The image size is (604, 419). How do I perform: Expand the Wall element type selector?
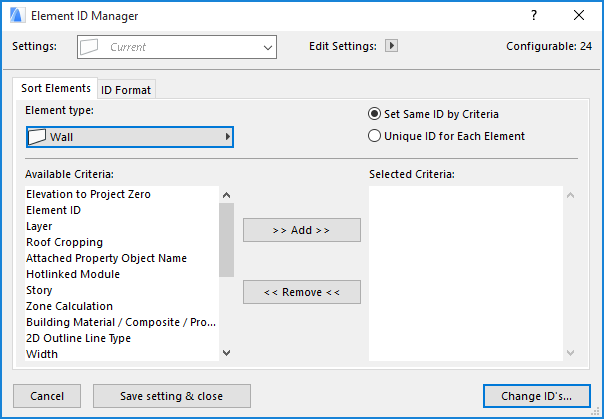click(x=228, y=136)
